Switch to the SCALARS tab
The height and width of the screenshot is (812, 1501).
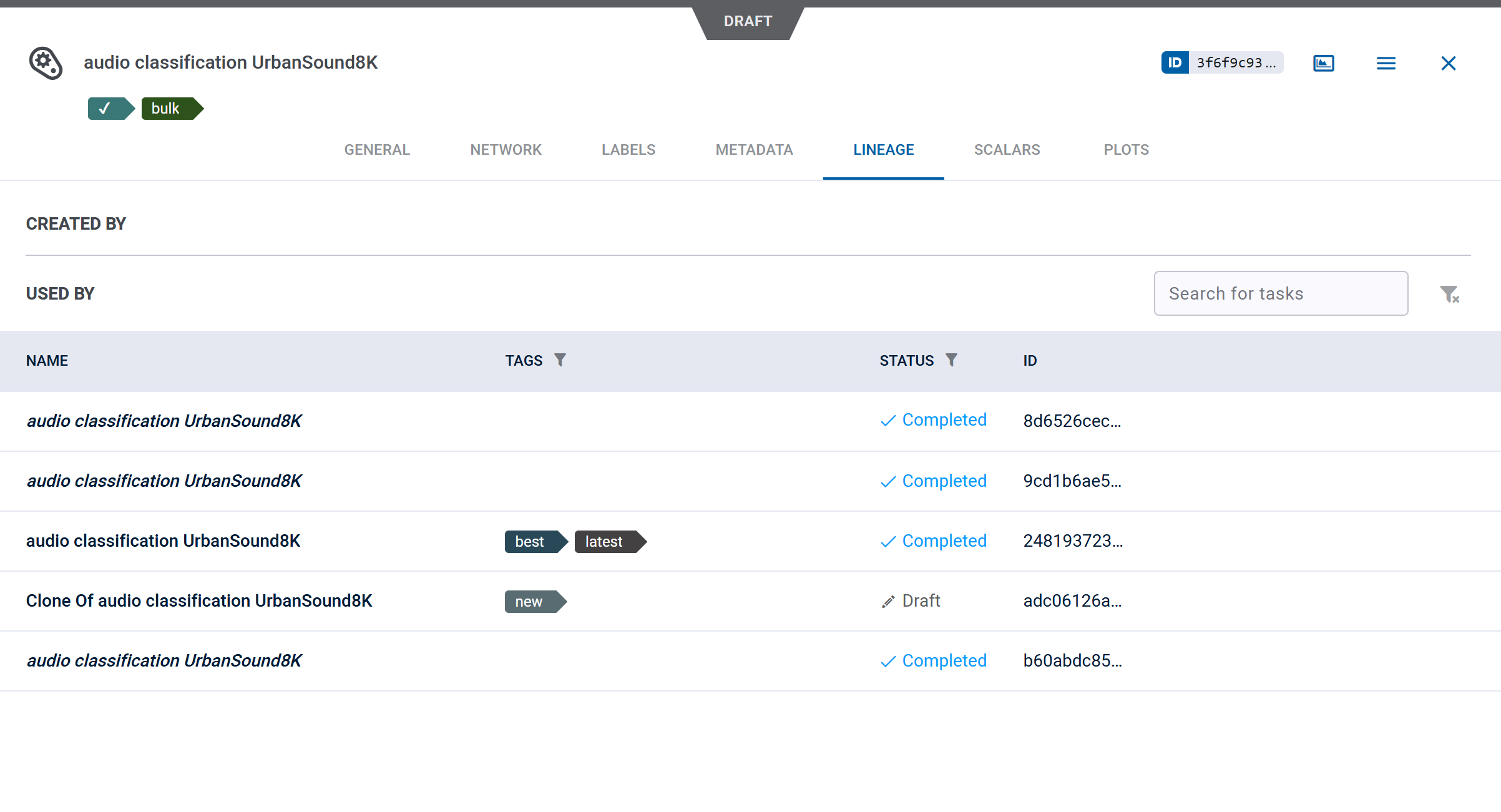[1007, 150]
